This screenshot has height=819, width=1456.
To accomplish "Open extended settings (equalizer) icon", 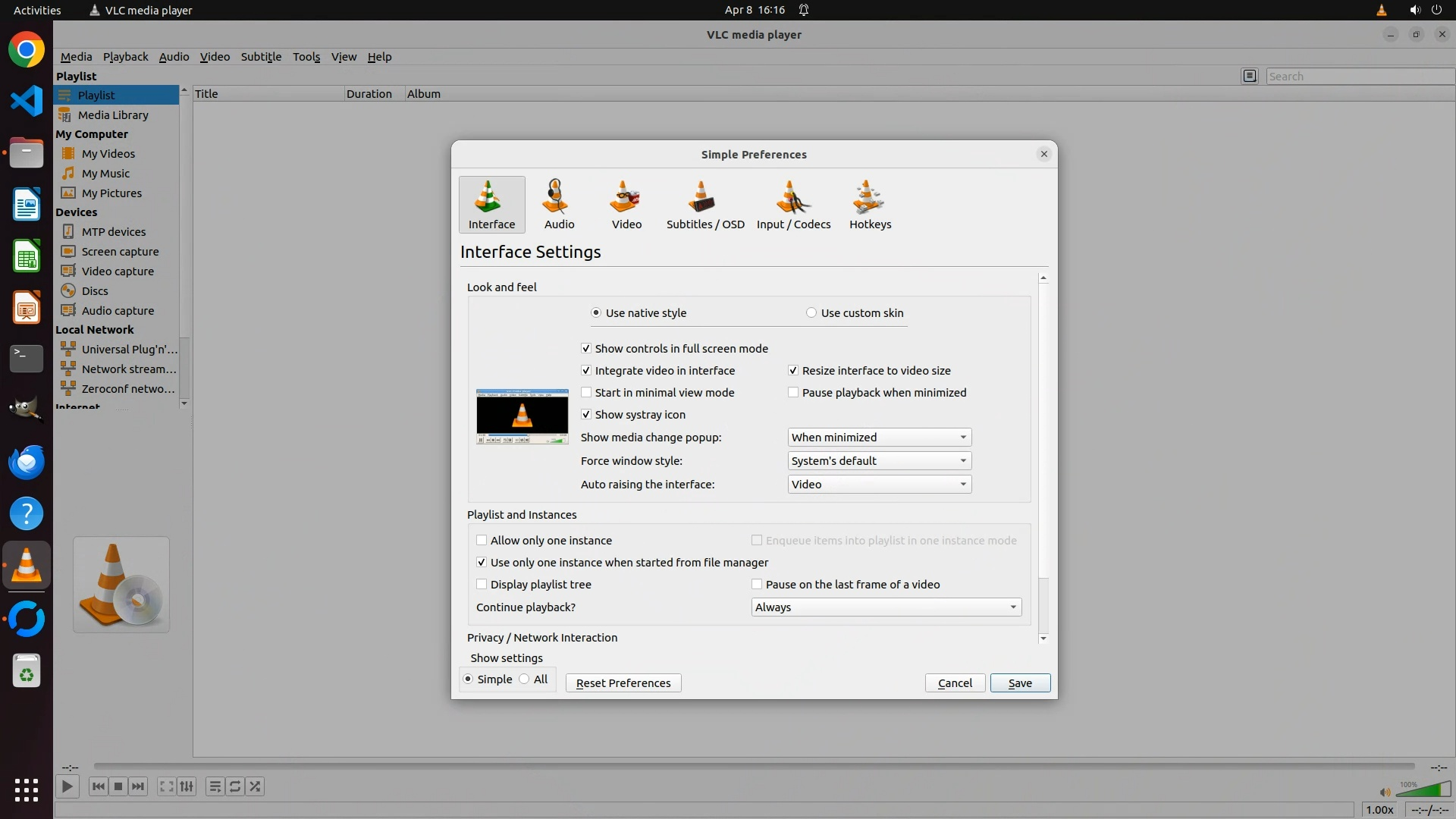I will 187,787.
